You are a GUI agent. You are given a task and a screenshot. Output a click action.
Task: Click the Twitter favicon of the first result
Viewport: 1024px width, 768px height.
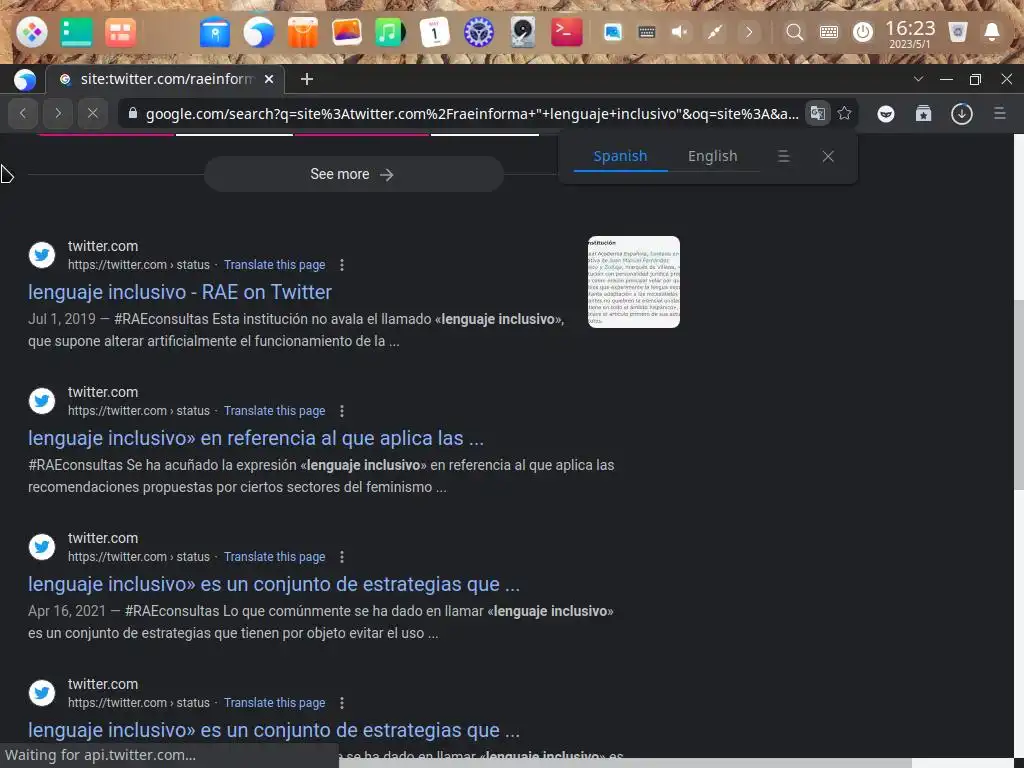click(42, 255)
